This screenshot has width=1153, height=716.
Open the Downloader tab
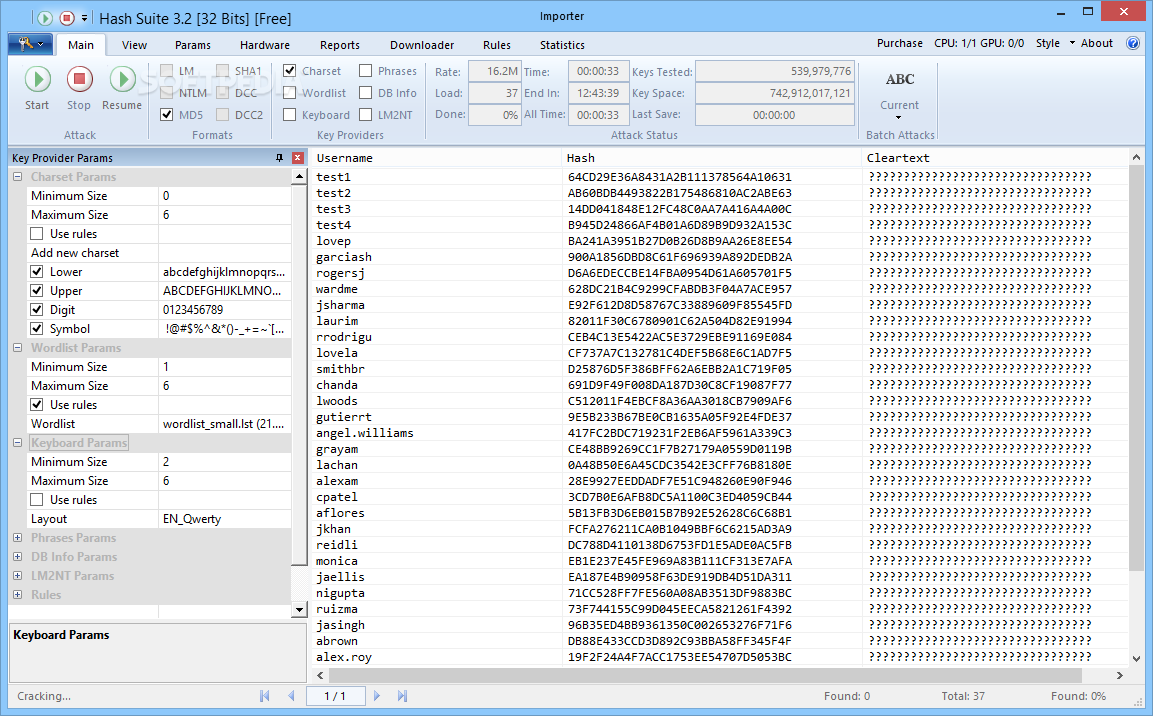[x=422, y=45]
